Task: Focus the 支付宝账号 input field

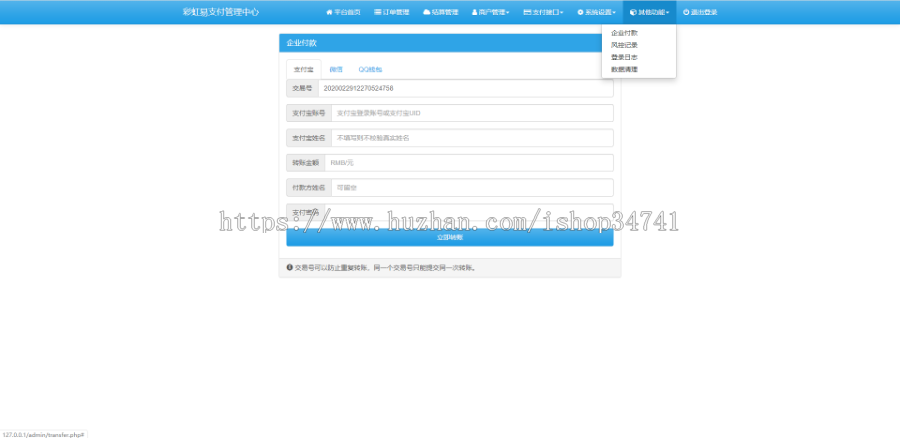Action: [472, 113]
